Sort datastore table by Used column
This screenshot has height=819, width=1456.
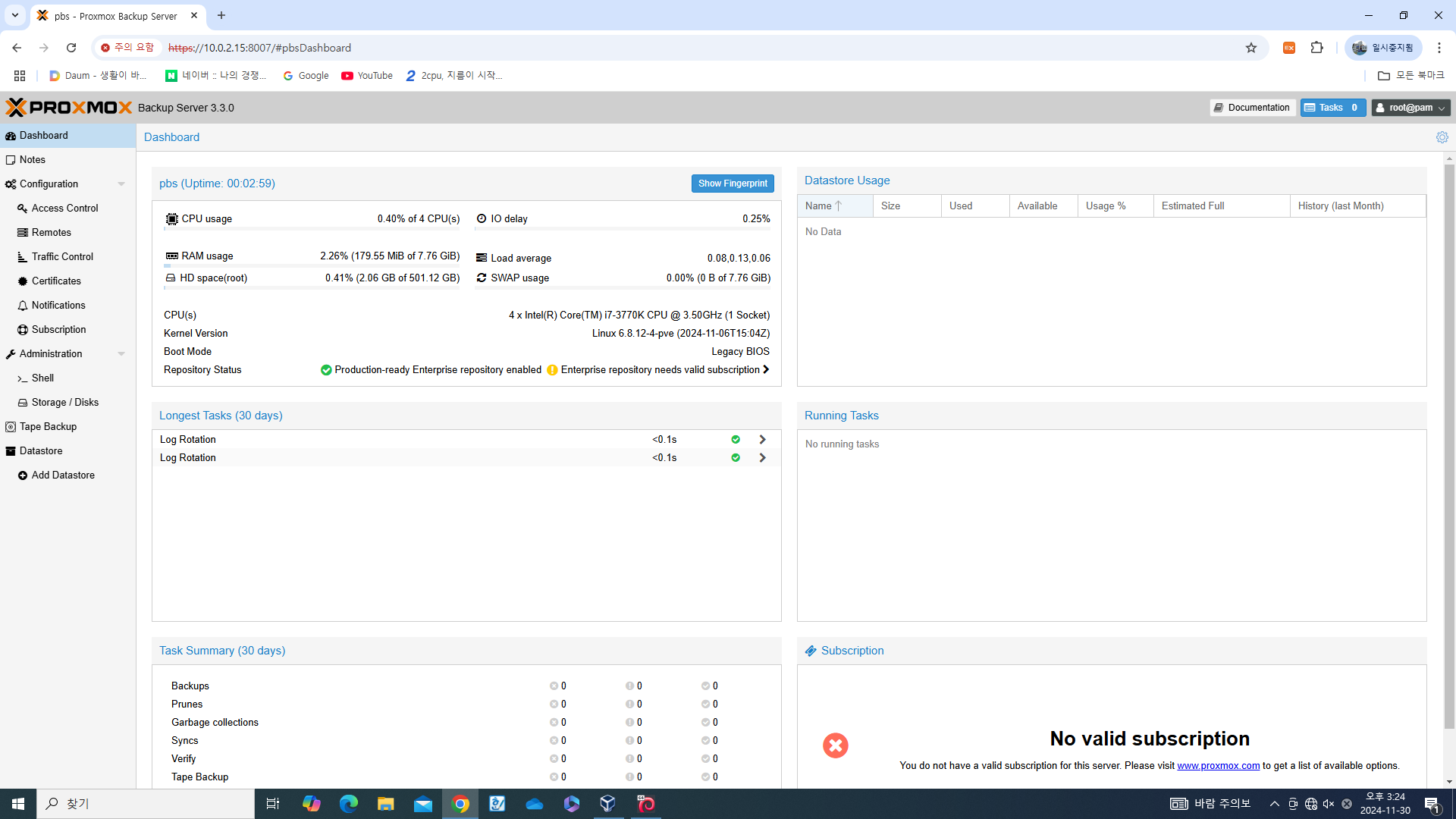[x=975, y=206]
